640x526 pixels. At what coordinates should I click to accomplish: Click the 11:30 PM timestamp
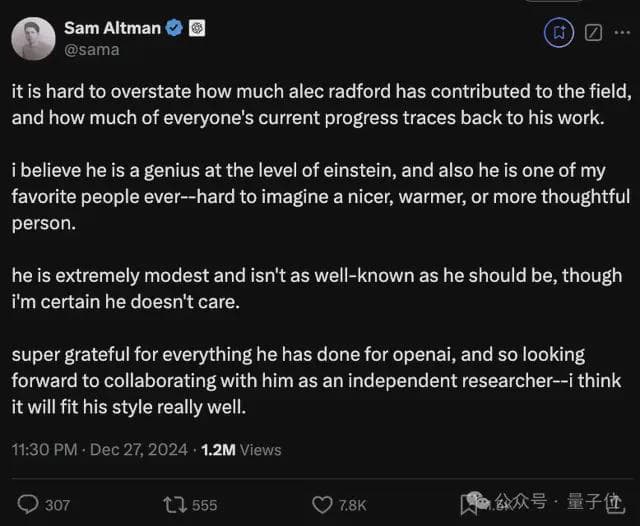(x=43, y=450)
